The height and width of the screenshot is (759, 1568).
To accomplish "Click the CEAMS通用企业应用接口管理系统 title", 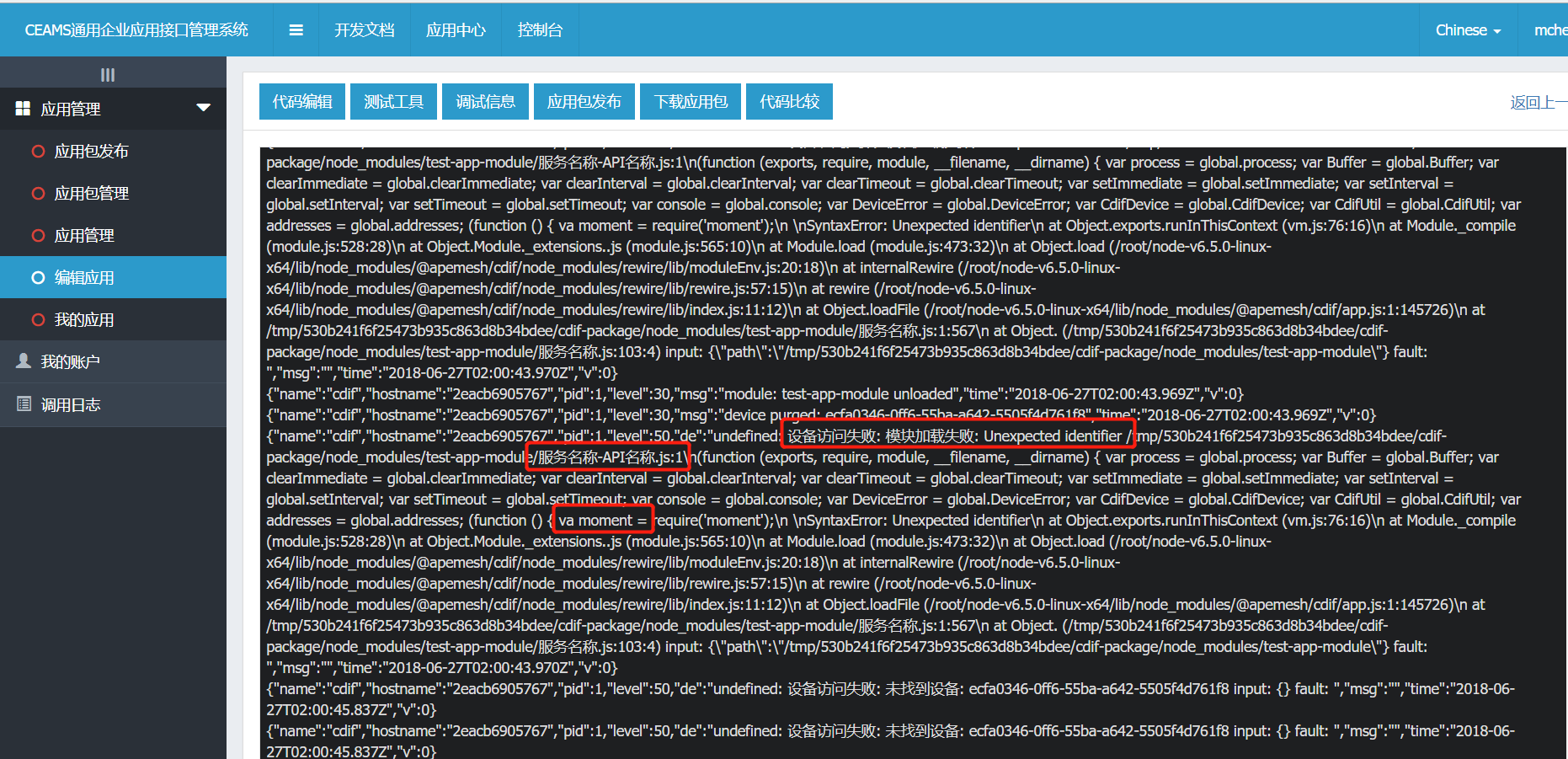I will tap(136, 30).
